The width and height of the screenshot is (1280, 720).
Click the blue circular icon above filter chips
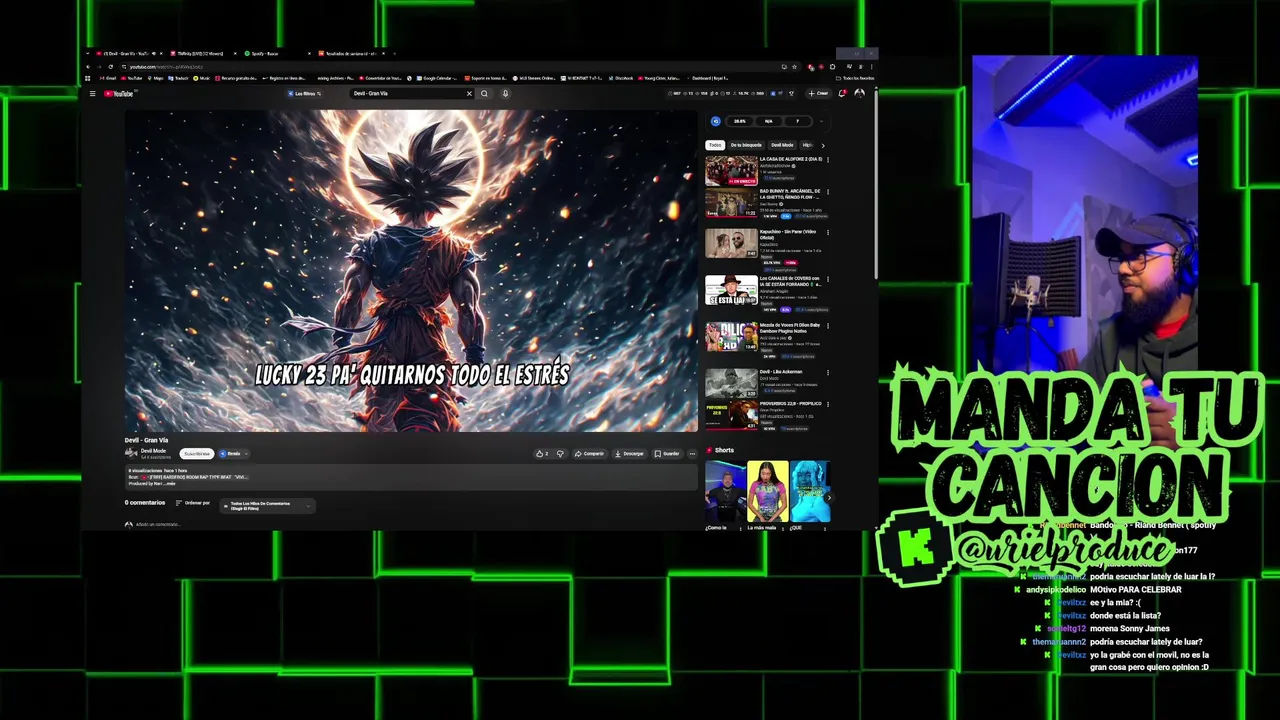715,121
